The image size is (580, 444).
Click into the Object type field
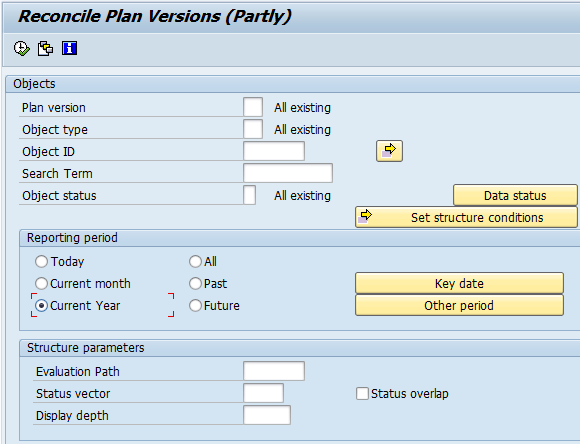(253, 129)
